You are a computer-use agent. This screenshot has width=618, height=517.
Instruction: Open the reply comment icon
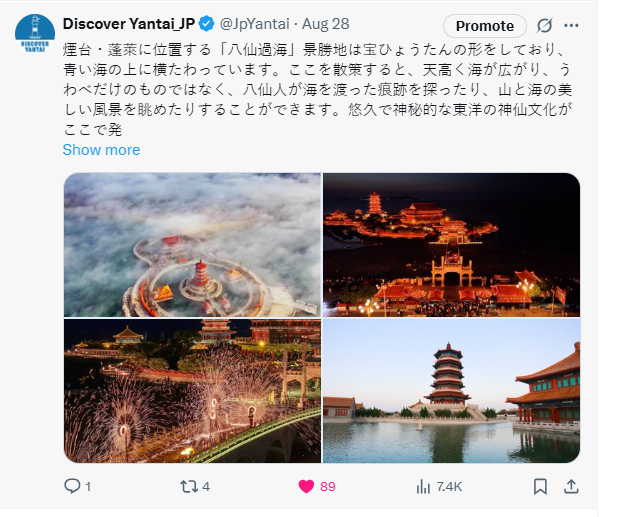pyautogui.click(x=72, y=486)
